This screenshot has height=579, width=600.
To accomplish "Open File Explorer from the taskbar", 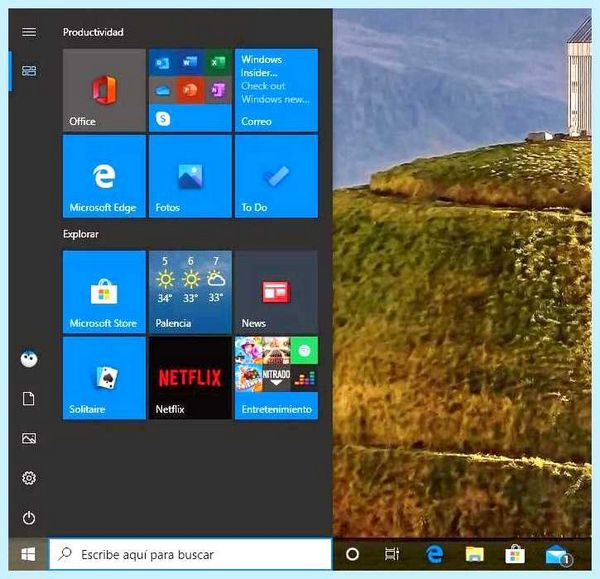I will [474, 554].
